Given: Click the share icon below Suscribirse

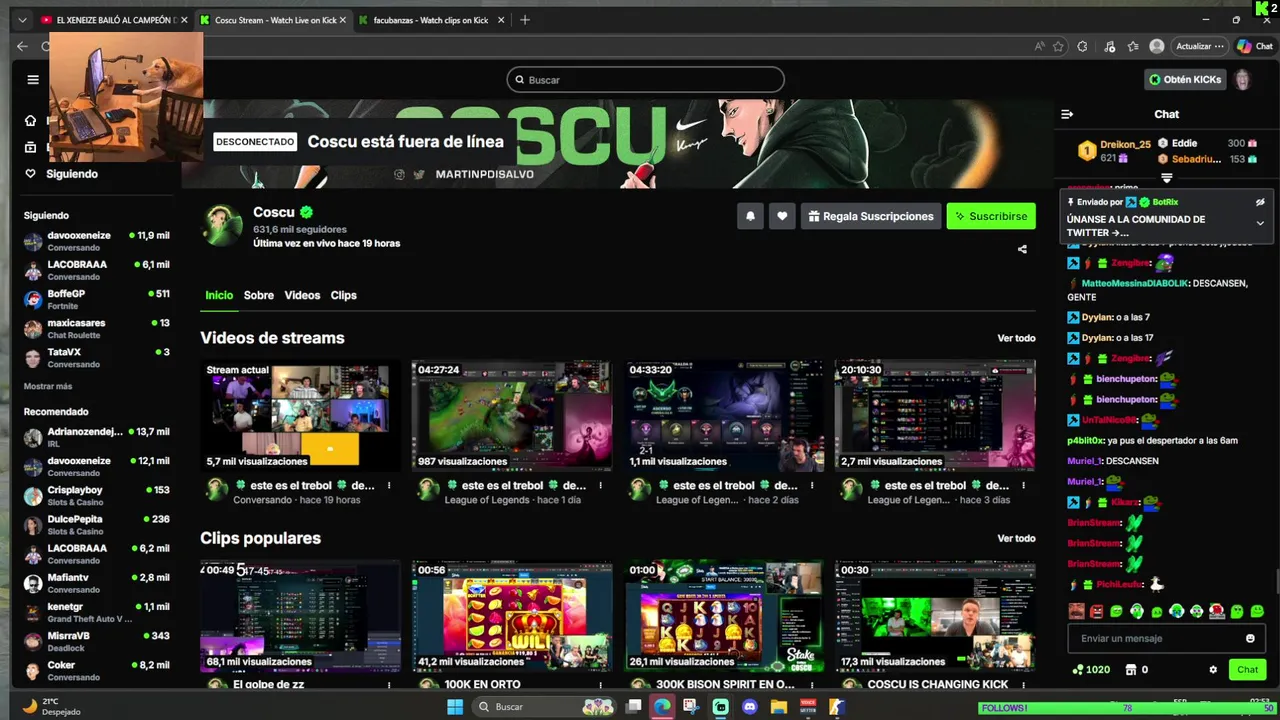Looking at the screenshot, I should coord(1022,249).
